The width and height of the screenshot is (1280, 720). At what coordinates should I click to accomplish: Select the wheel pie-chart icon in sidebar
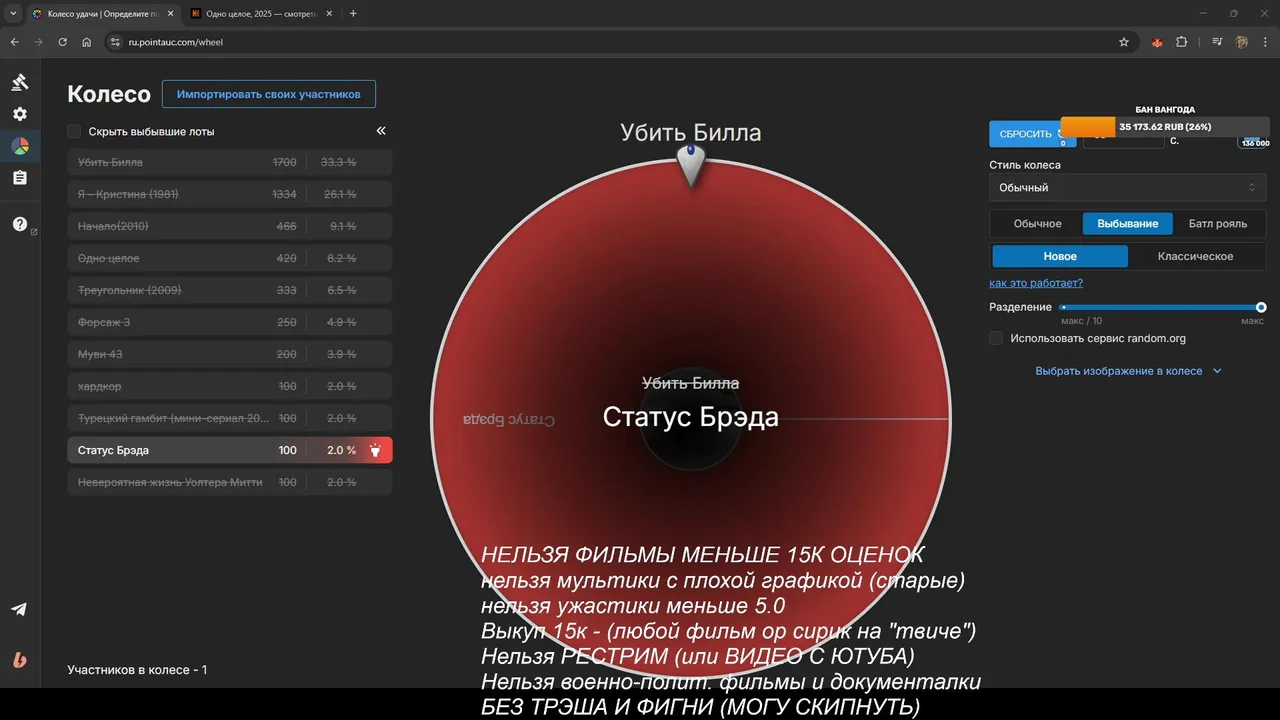pyautogui.click(x=20, y=146)
